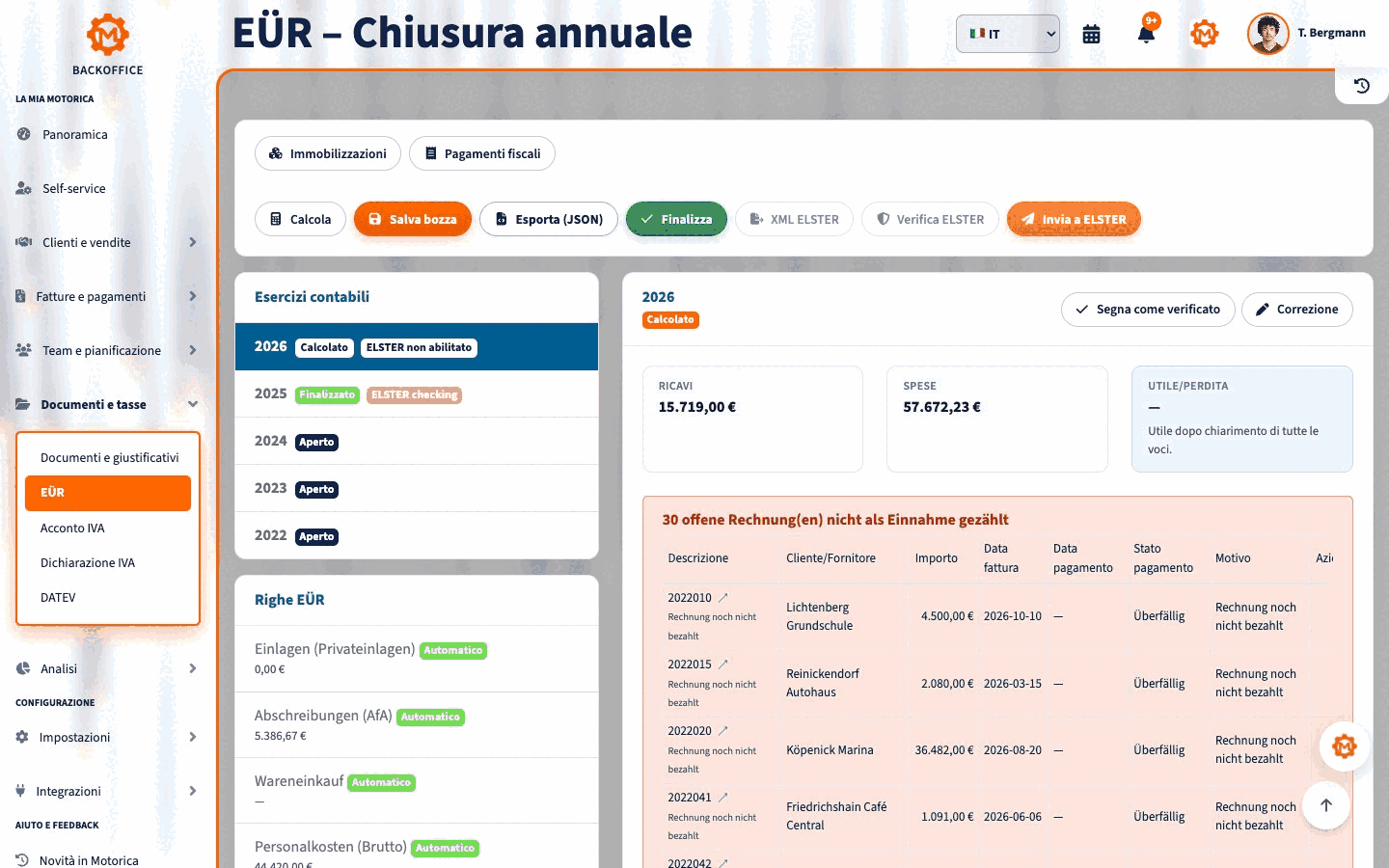Click Clienti e vendite handshake icon
This screenshot has width=1389, height=868.
(23, 242)
